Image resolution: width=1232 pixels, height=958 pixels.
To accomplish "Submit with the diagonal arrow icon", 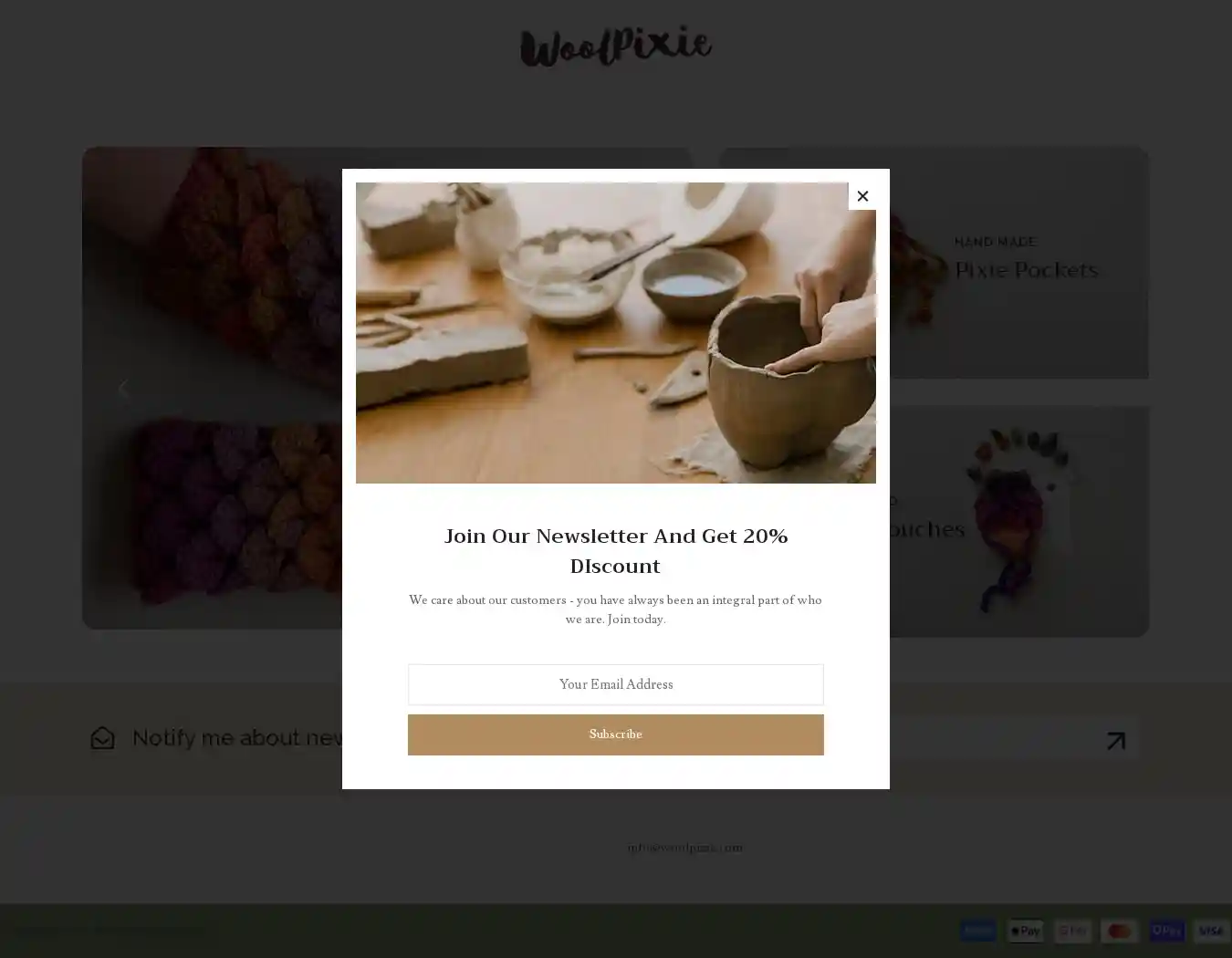I will pyautogui.click(x=1115, y=741).
